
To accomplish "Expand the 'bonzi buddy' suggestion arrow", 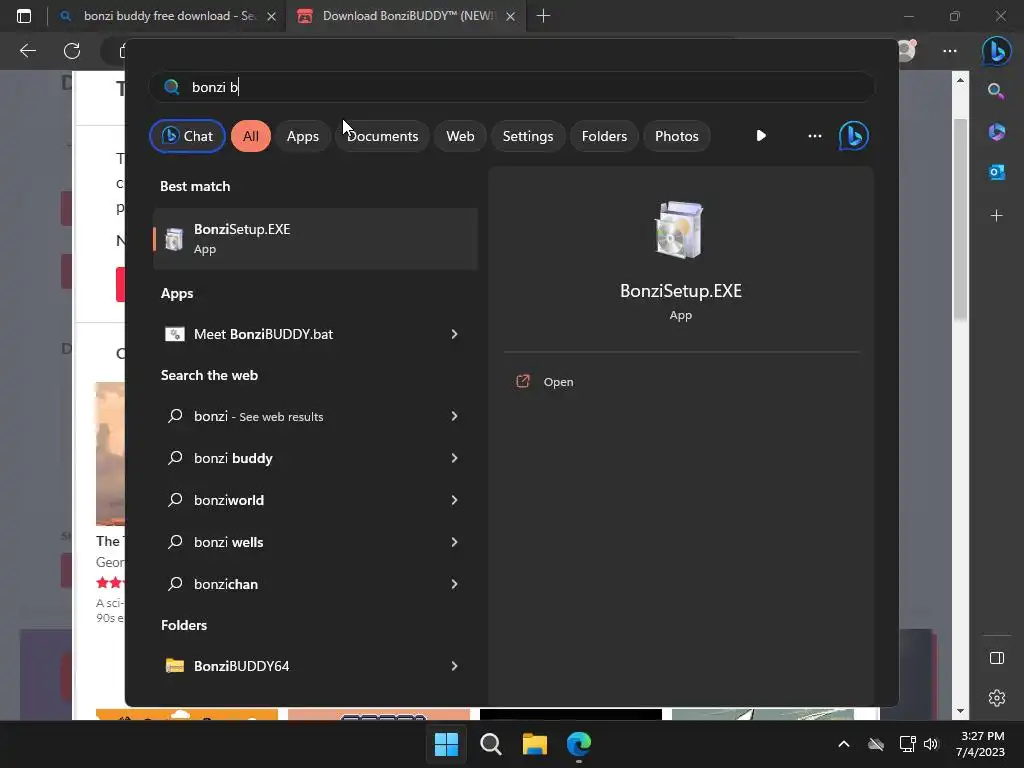I will [x=455, y=458].
